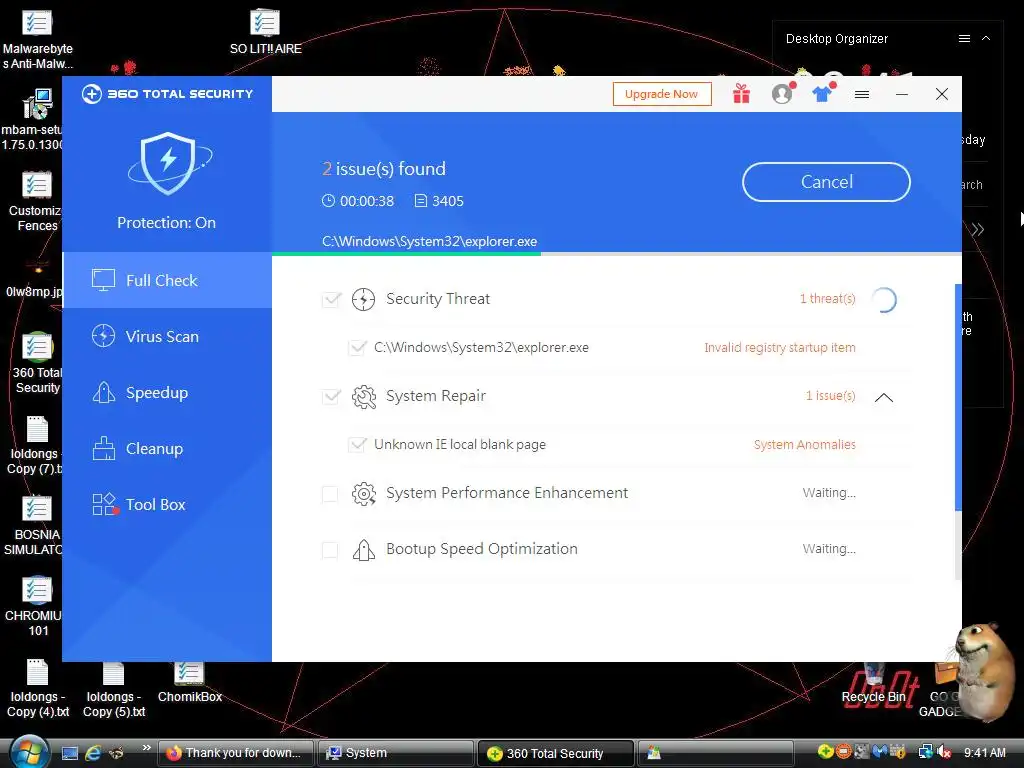Launch Internet Explorer from quick launch

(x=93, y=753)
